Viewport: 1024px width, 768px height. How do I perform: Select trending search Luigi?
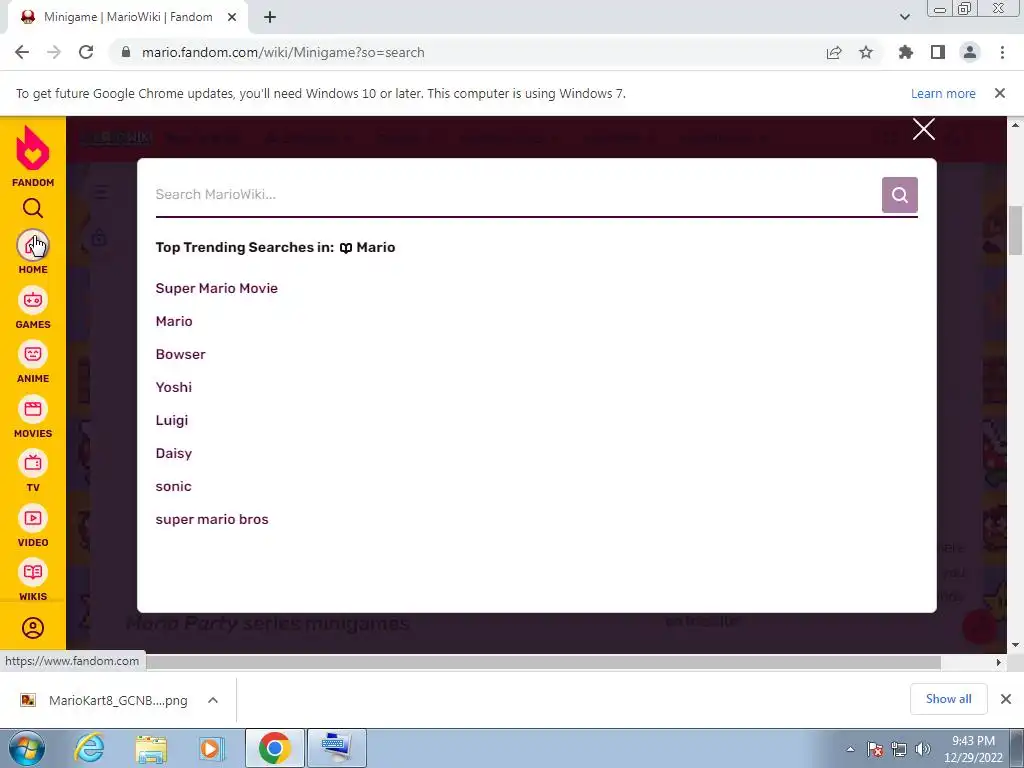171,420
